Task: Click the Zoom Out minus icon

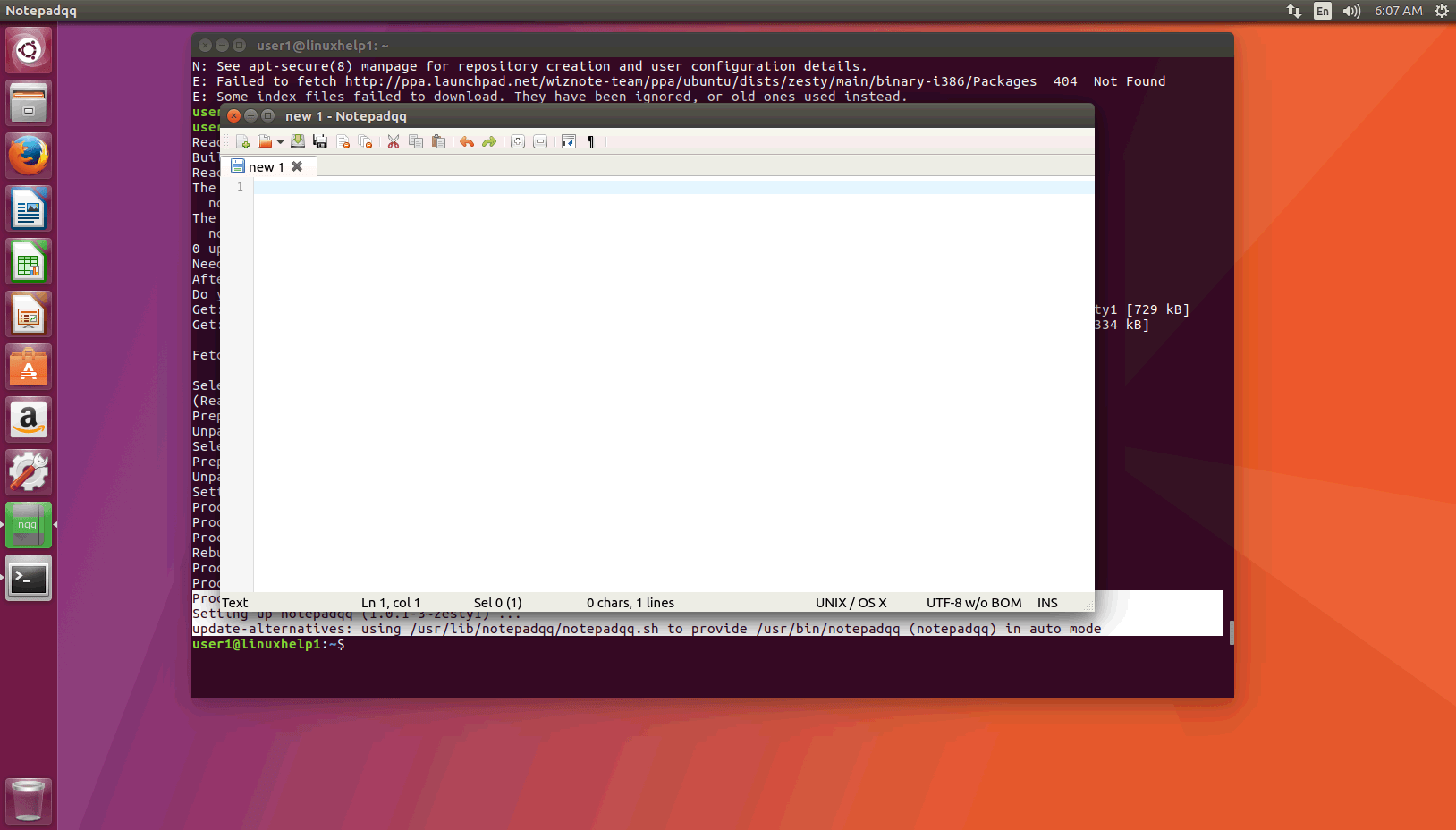Action: pos(540,141)
